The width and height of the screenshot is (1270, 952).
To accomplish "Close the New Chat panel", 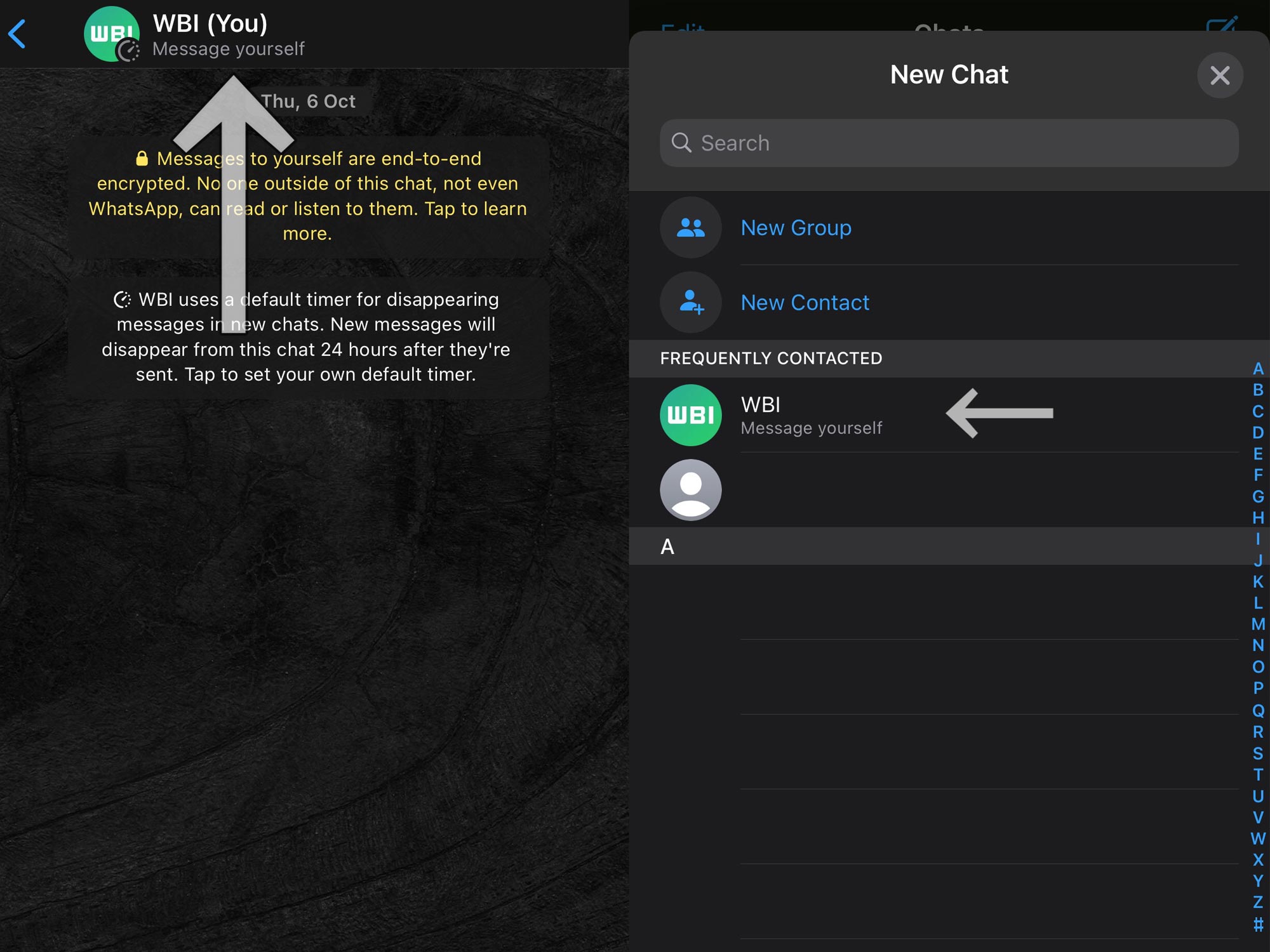I will [x=1219, y=76].
